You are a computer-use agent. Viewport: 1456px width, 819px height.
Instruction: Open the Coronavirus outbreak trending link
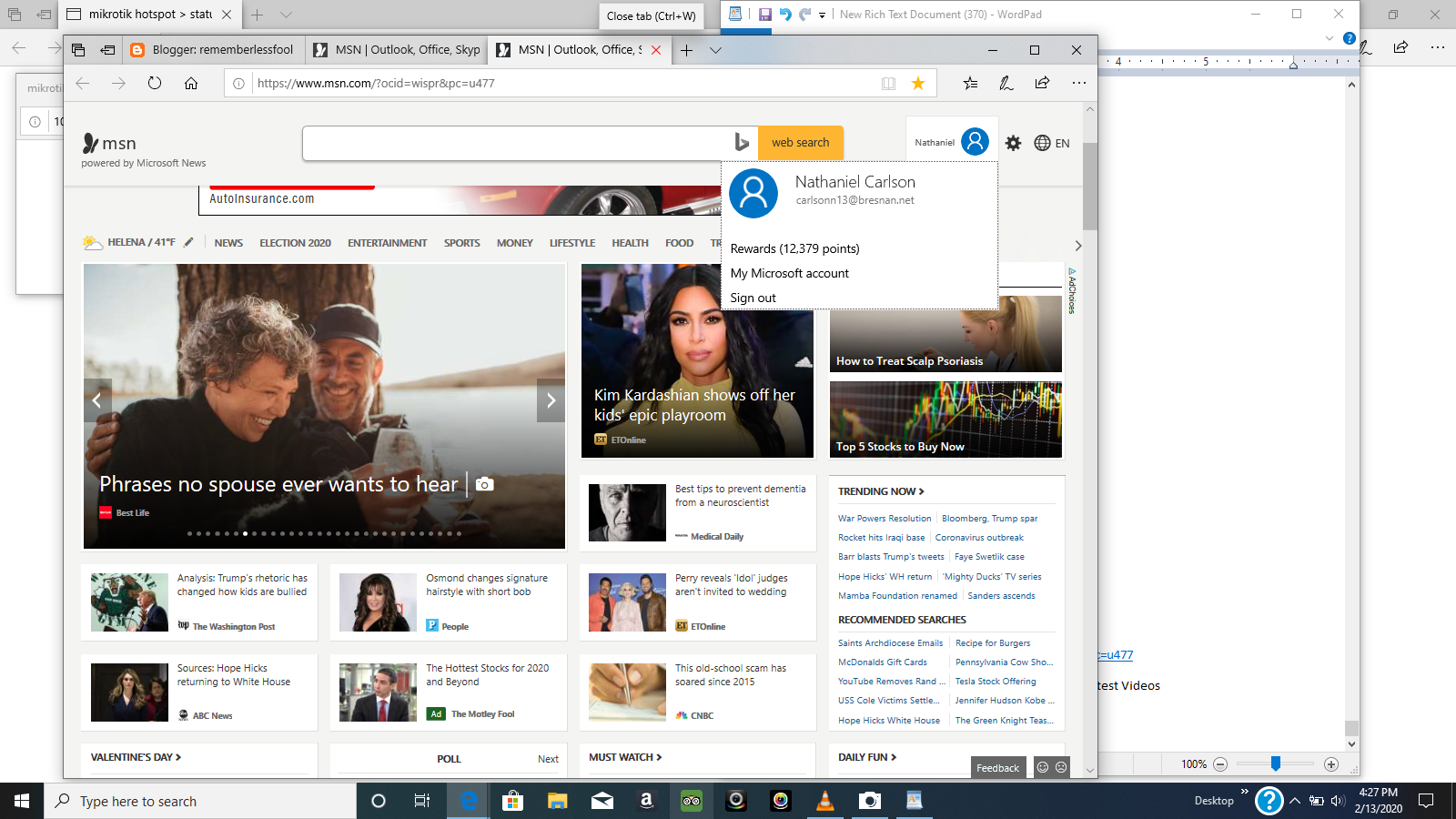(979, 538)
